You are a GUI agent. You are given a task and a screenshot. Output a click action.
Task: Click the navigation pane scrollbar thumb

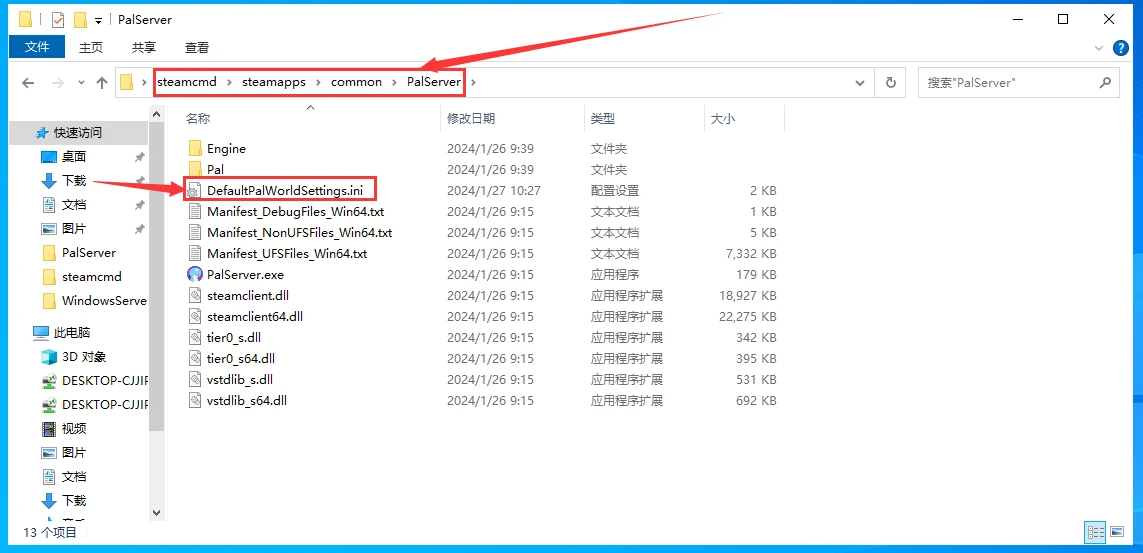(157, 277)
